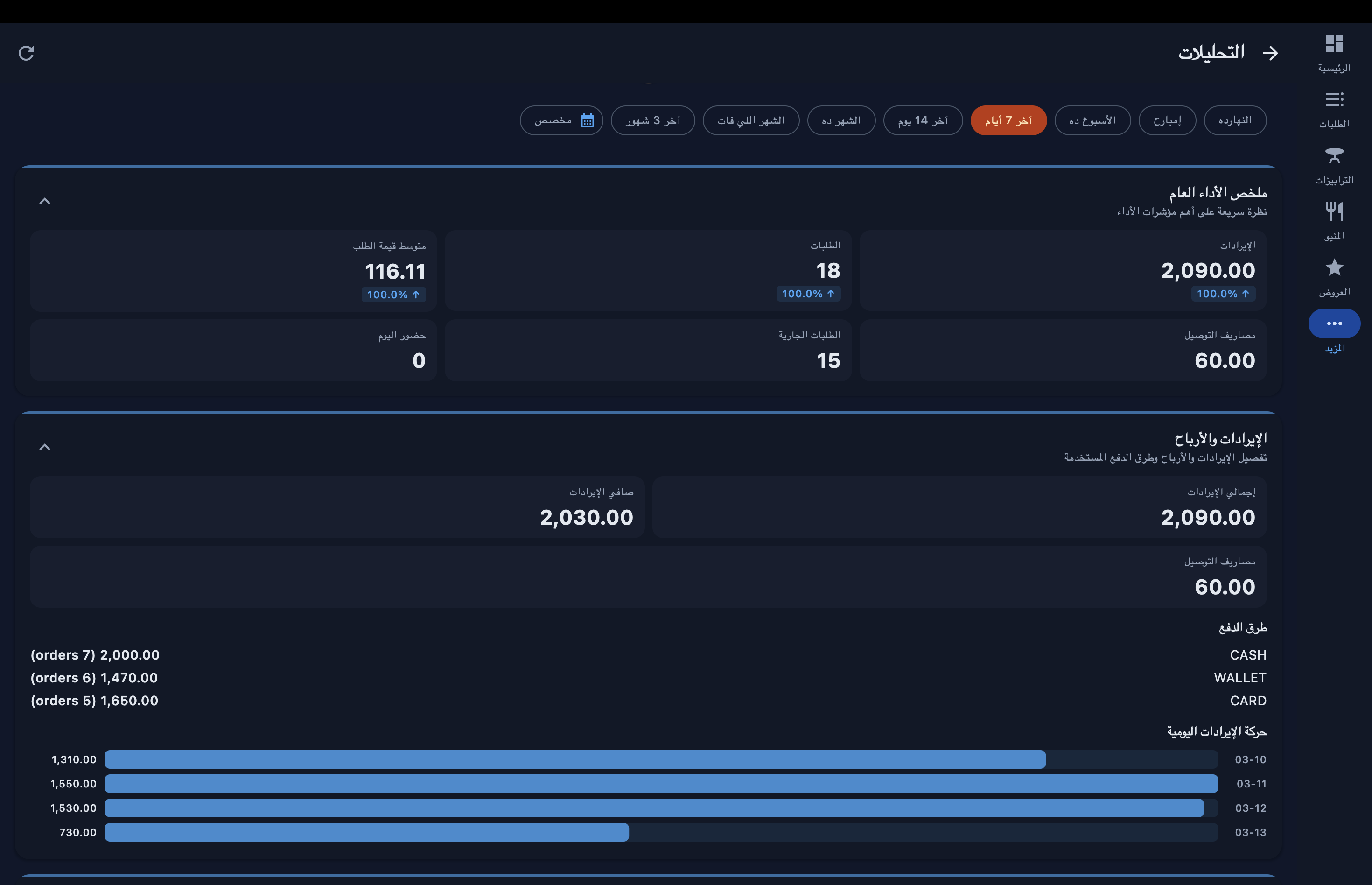Viewport: 1372px width, 885px height.
Task: Click the إجمالي الإيرادات 2,090.00 value
Action: click(x=1208, y=517)
